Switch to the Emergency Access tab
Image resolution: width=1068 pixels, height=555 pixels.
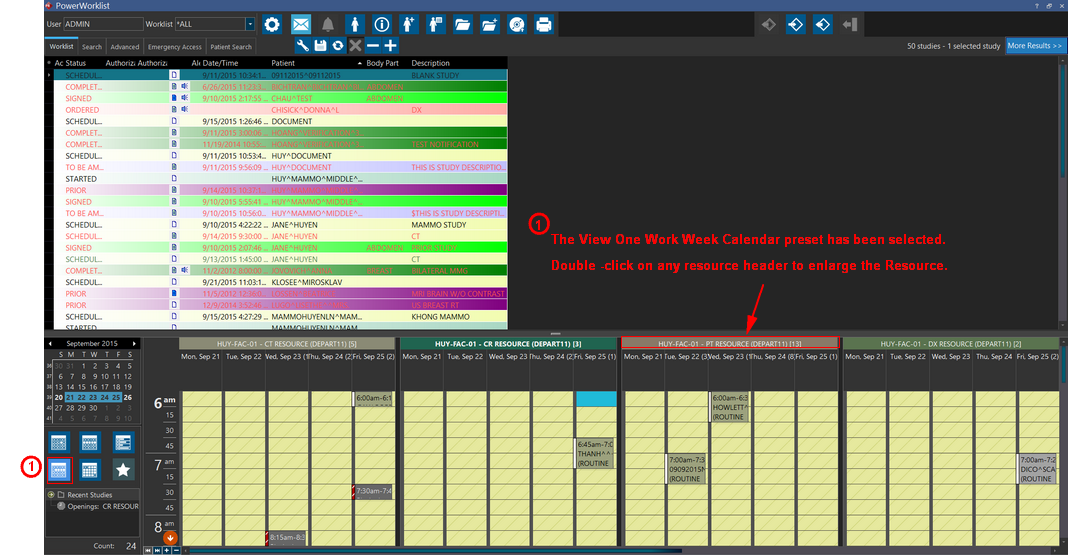tap(175, 47)
